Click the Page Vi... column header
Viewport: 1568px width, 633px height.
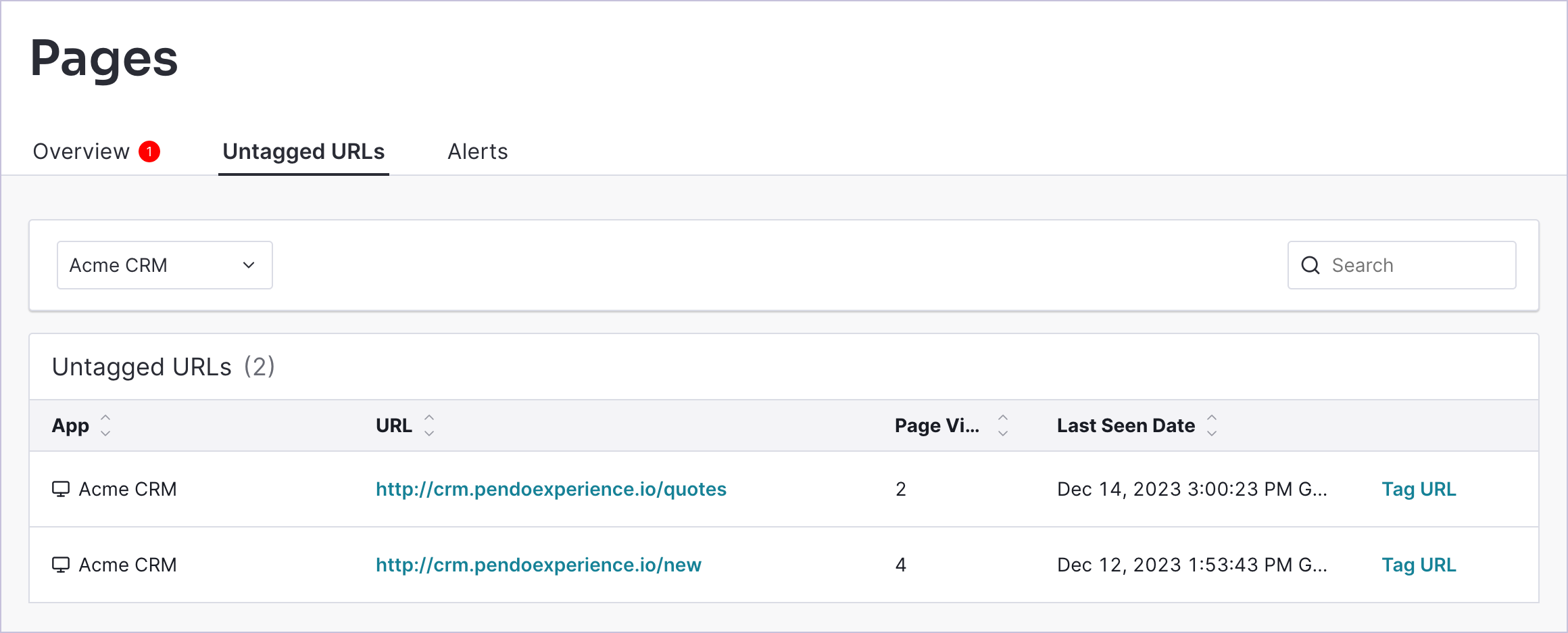click(x=937, y=425)
